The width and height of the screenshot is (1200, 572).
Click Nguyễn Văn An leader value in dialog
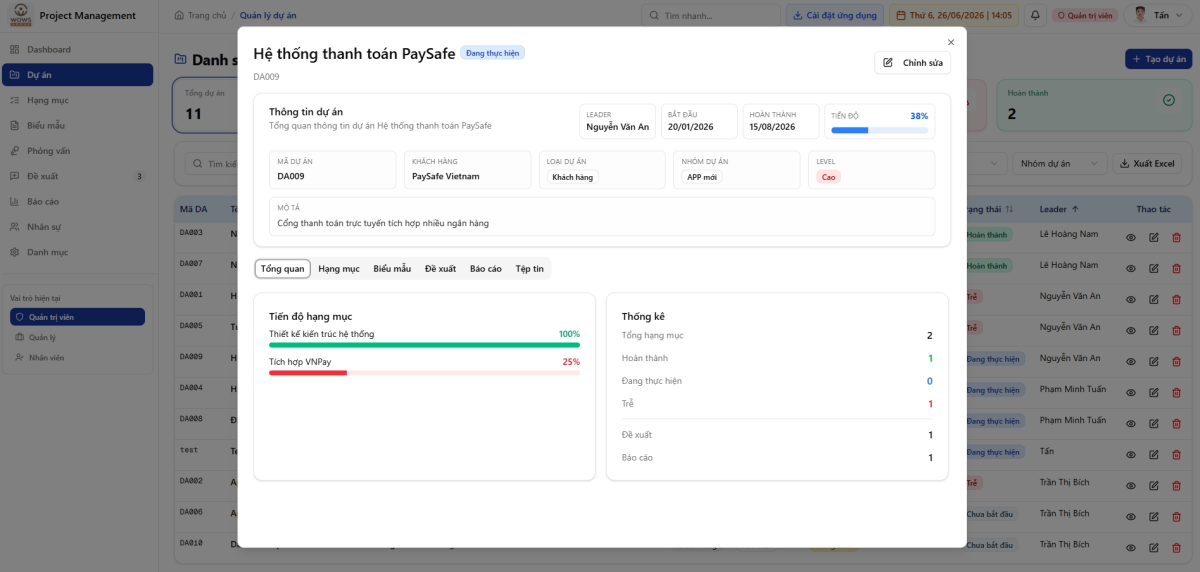pos(618,127)
